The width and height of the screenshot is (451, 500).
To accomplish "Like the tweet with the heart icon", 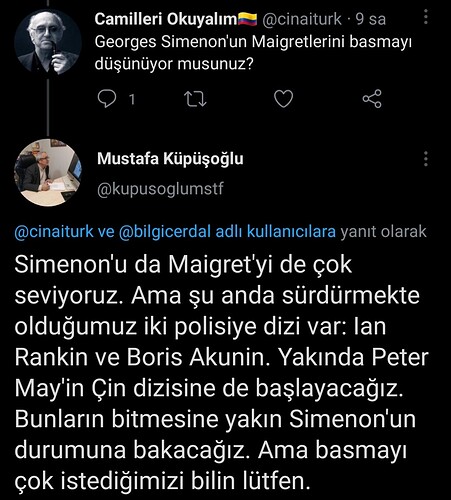I will [x=283, y=99].
